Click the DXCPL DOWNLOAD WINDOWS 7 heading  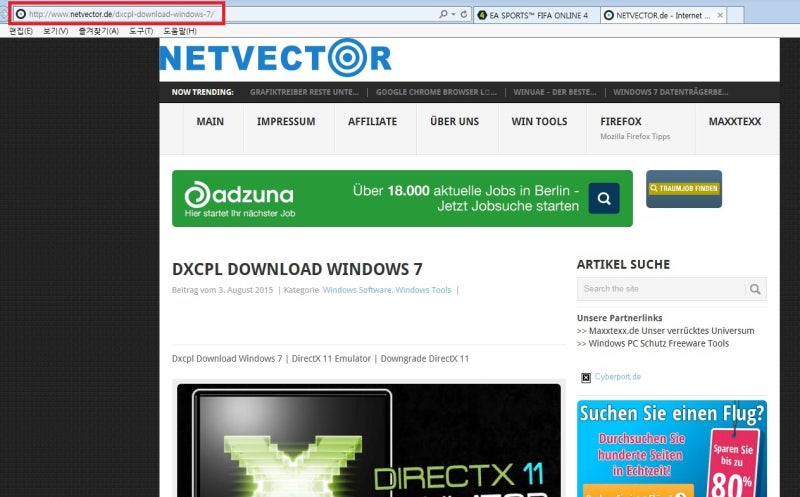[x=297, y=269]
